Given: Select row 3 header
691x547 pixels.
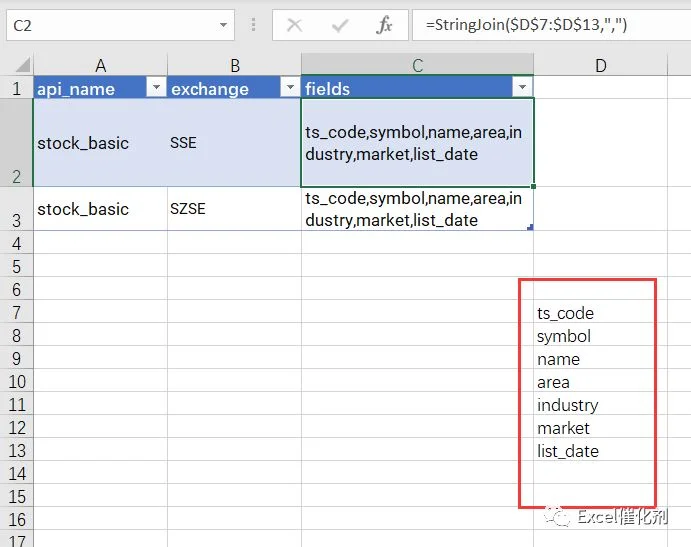Looking at the screenshot, I should [x=16, y=208].
